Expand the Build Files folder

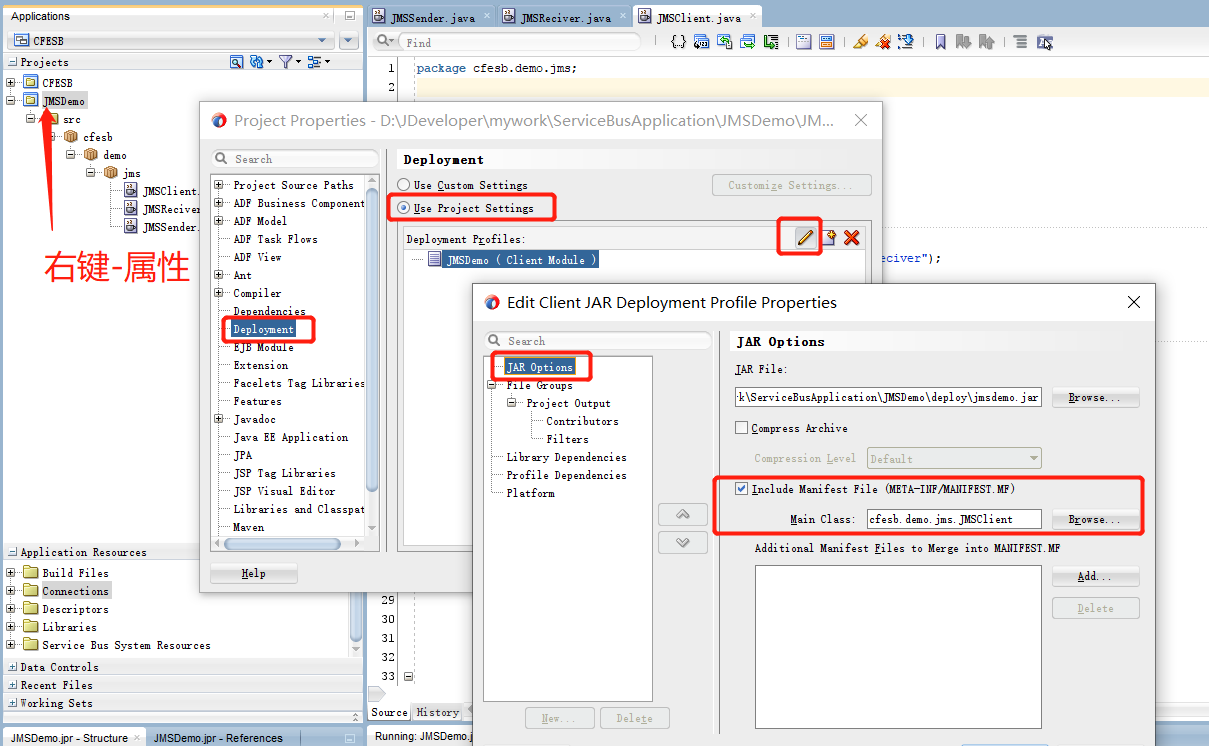[11, 573]
